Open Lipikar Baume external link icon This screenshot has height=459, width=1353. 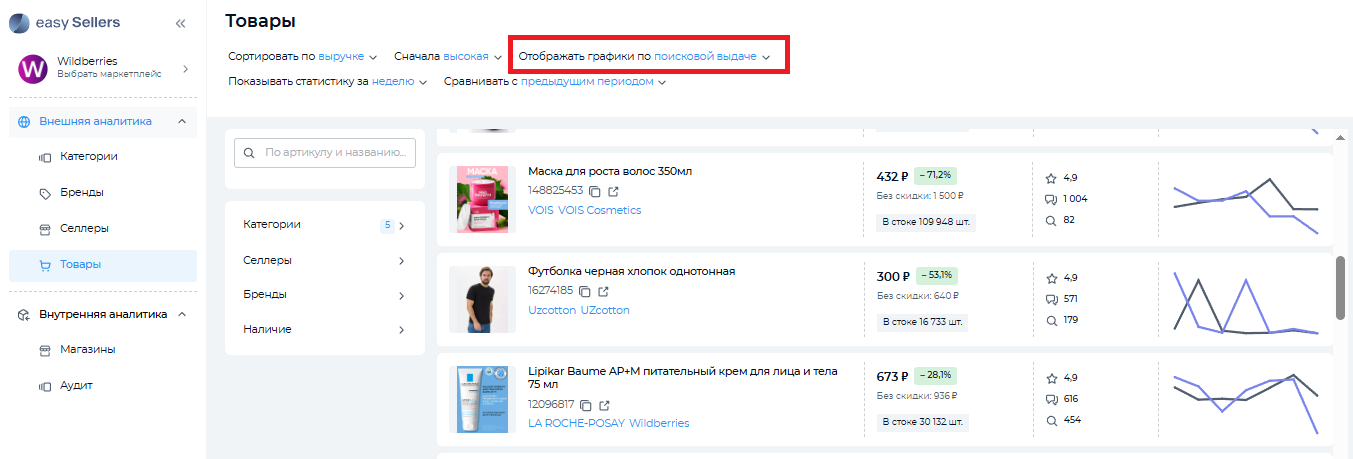605,405
